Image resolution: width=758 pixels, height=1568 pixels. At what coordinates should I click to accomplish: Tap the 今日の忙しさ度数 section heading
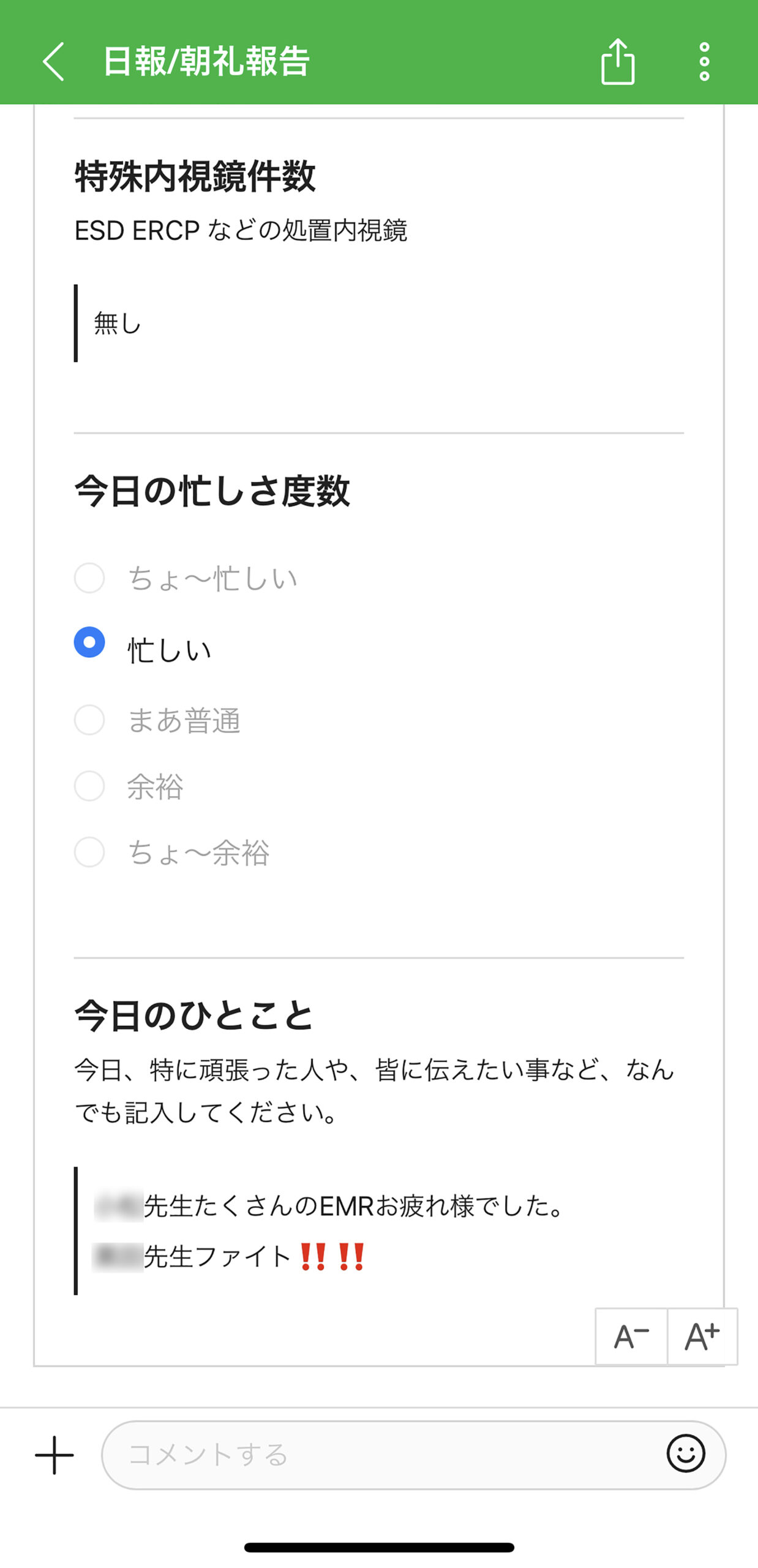[212, 491]
